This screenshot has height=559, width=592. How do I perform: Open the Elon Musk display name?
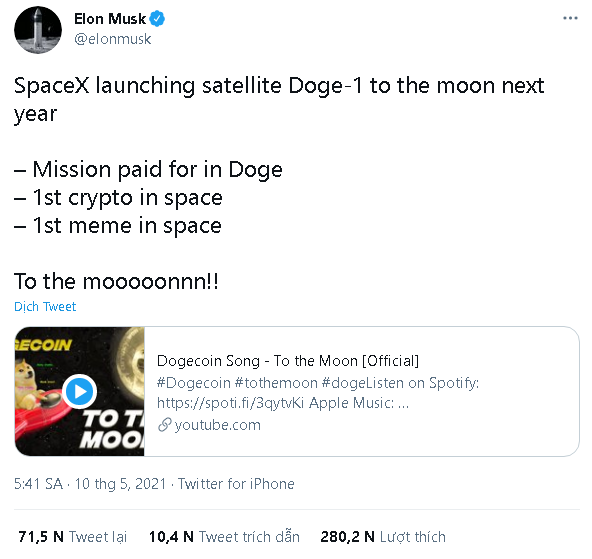(109, 19)
